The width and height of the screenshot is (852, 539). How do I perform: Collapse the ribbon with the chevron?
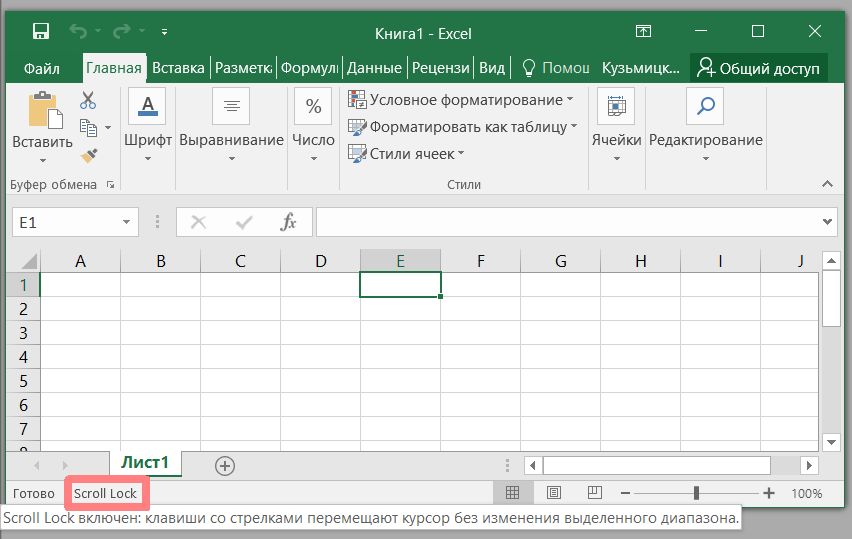[827, 184]
